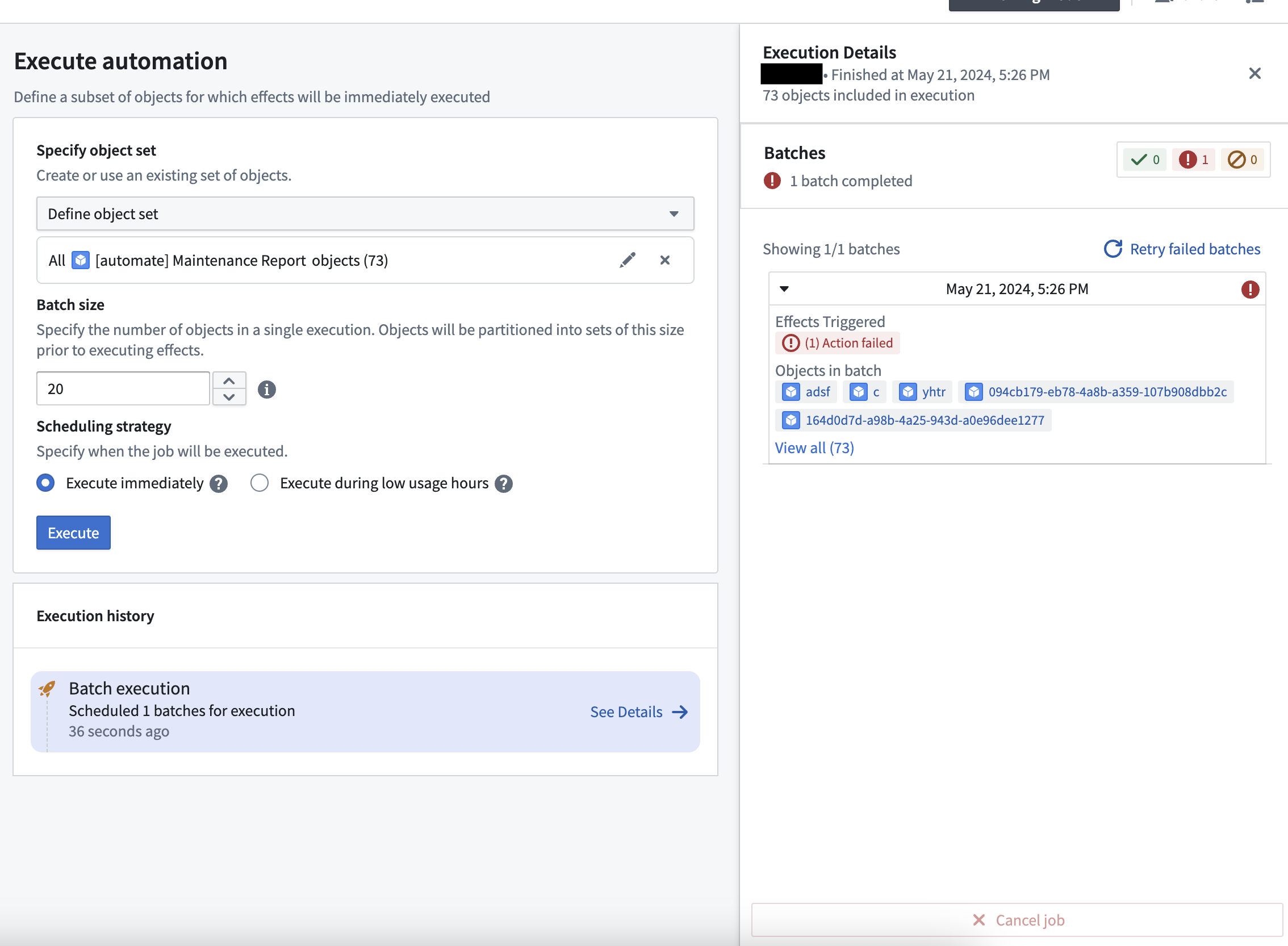This screenshot has height=946, width=1288.
Task: Filter batches by failed count
Action: [x=1194, y=159]
